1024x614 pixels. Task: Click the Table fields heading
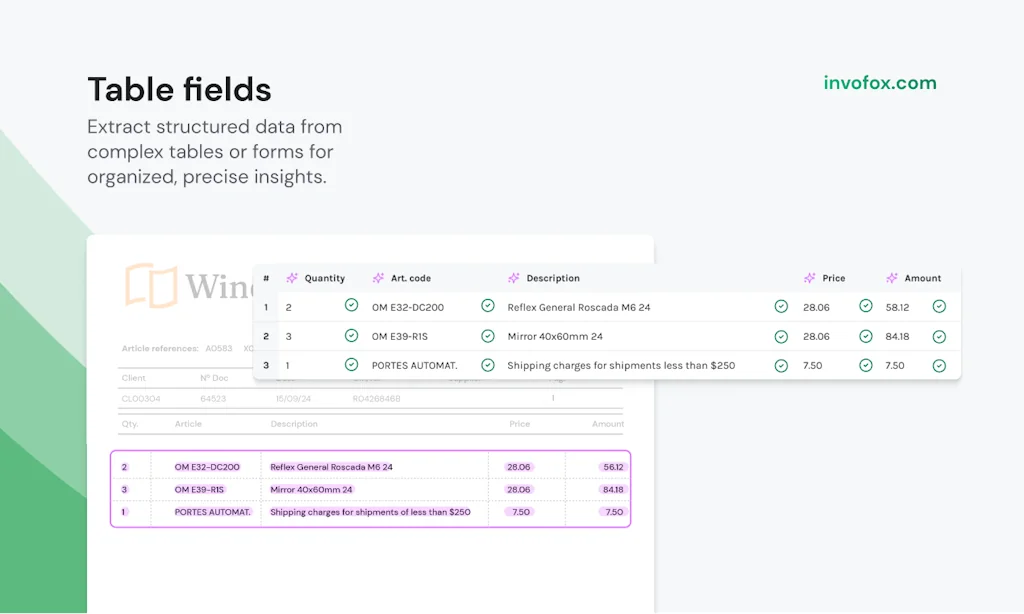(x=179, y=89)
